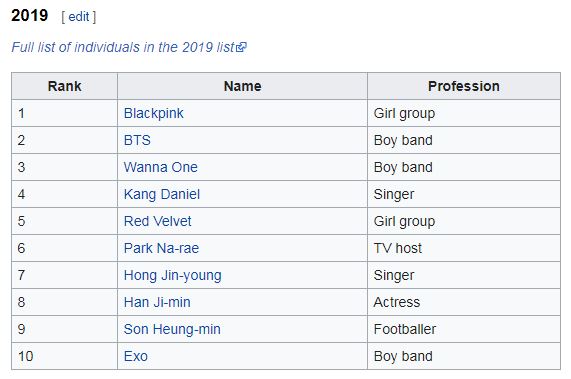
Task: Follow the Son Heung-min link
Action: (x=172, y=329)
